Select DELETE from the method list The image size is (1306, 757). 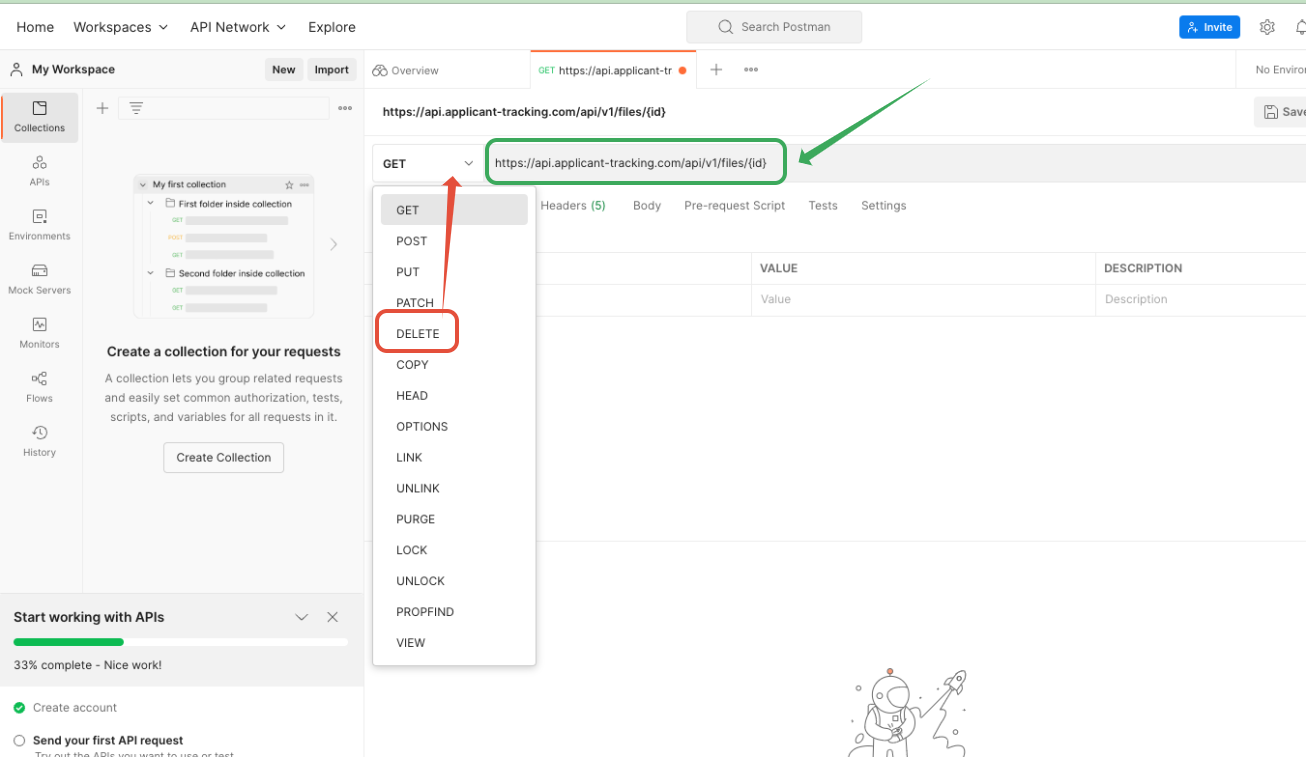tap(454, 334)
